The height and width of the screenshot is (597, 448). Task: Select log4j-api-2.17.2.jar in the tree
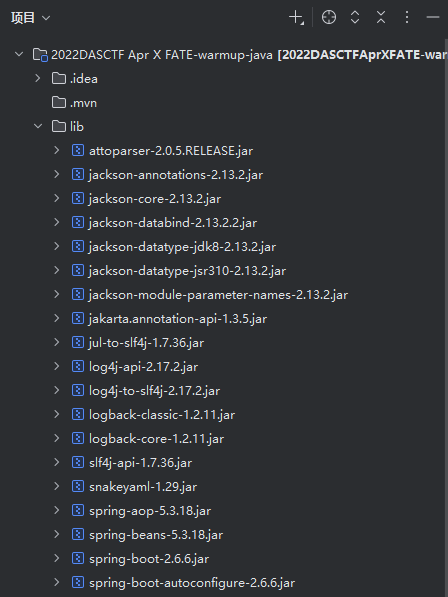pos(143,367)
